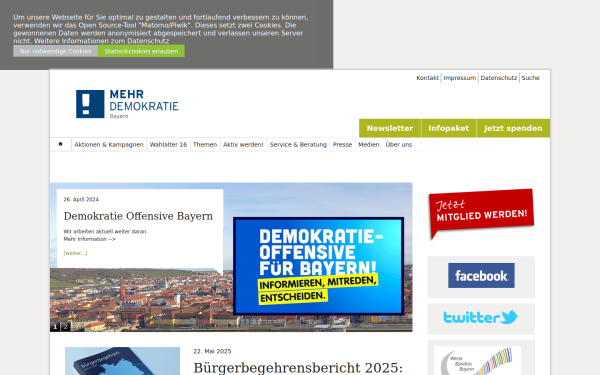
Task: Open the Mehr Demokratie Bayern logo
Action: (x=127, y=104)
